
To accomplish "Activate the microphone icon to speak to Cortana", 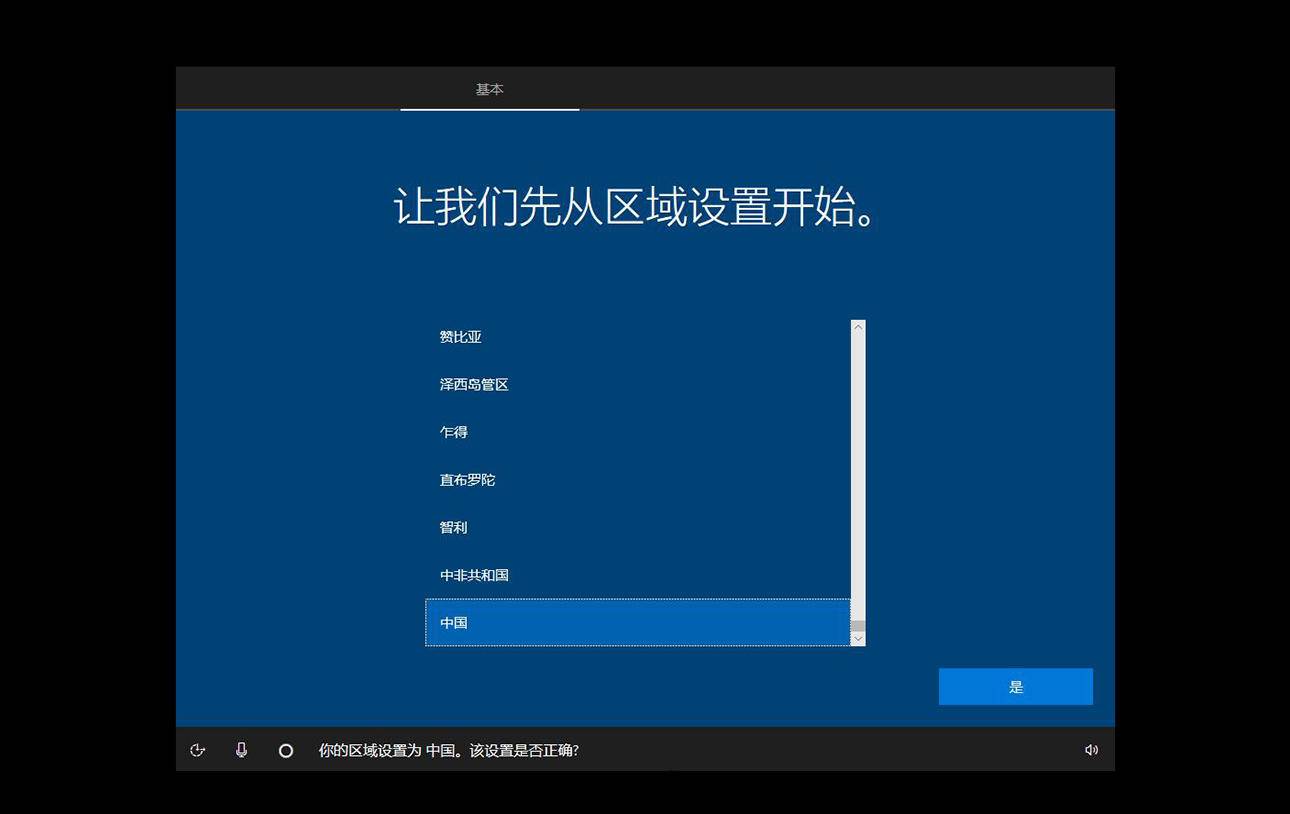I will (x=241, y=749).
